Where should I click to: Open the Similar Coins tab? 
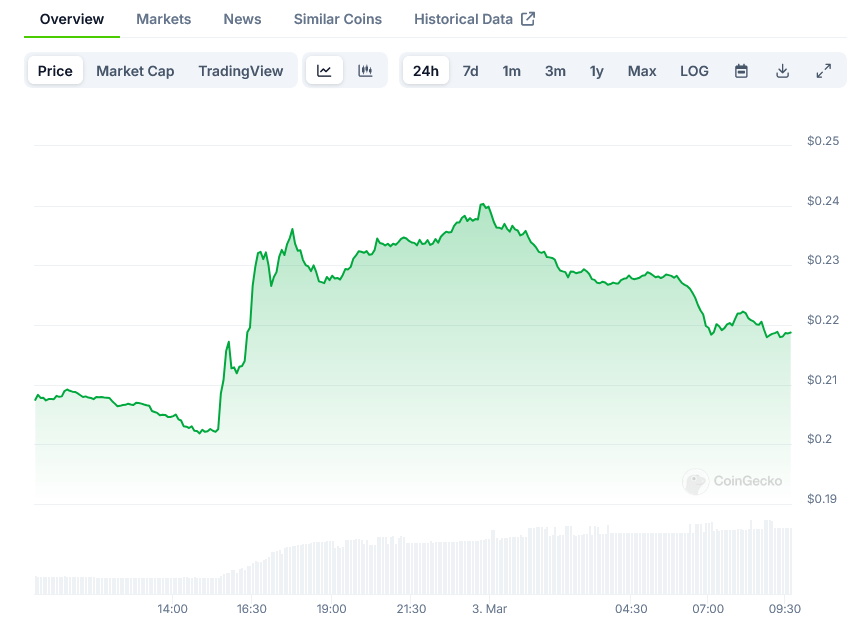tap(338, 19)
